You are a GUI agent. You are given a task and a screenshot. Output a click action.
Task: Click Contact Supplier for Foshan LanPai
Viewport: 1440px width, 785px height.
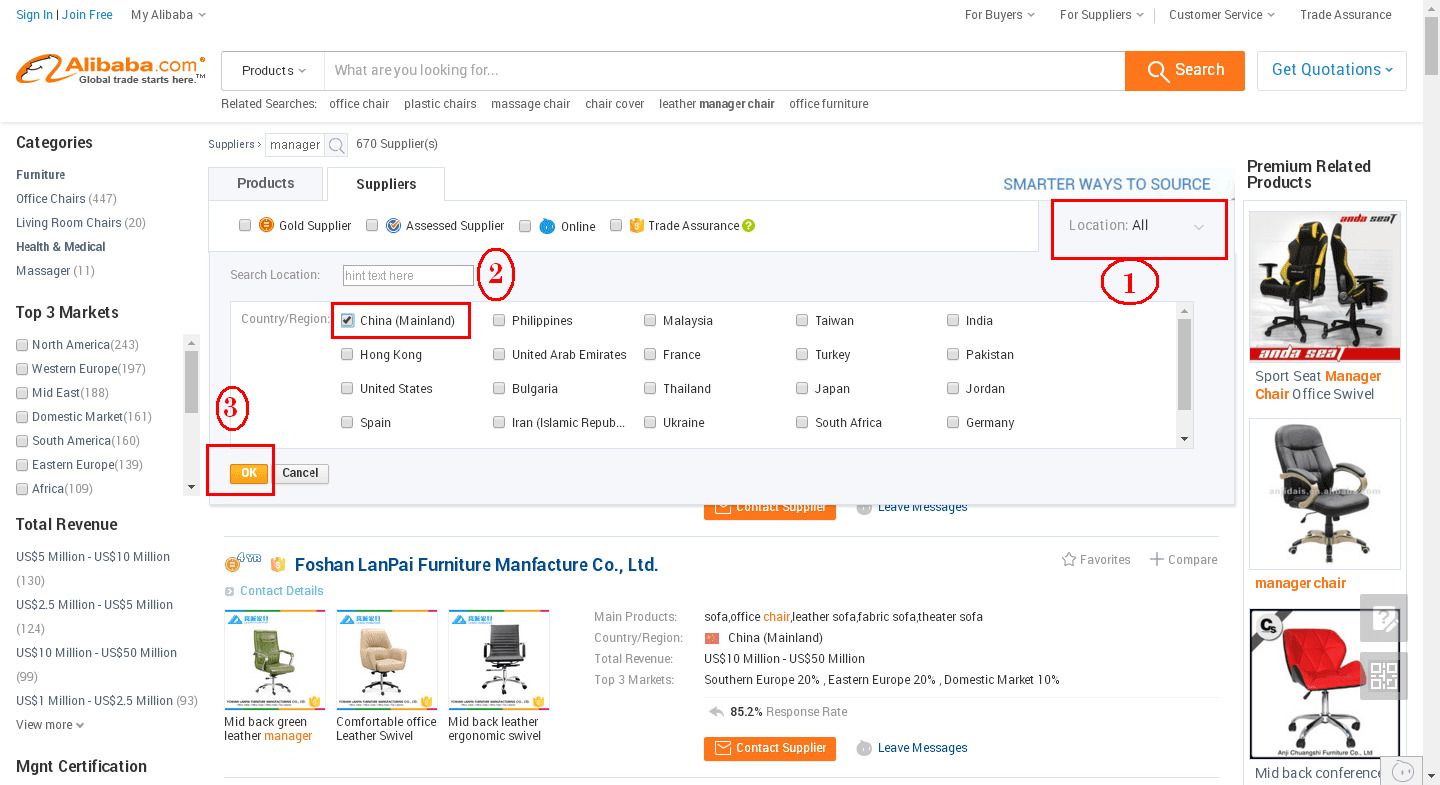point(770,748)
